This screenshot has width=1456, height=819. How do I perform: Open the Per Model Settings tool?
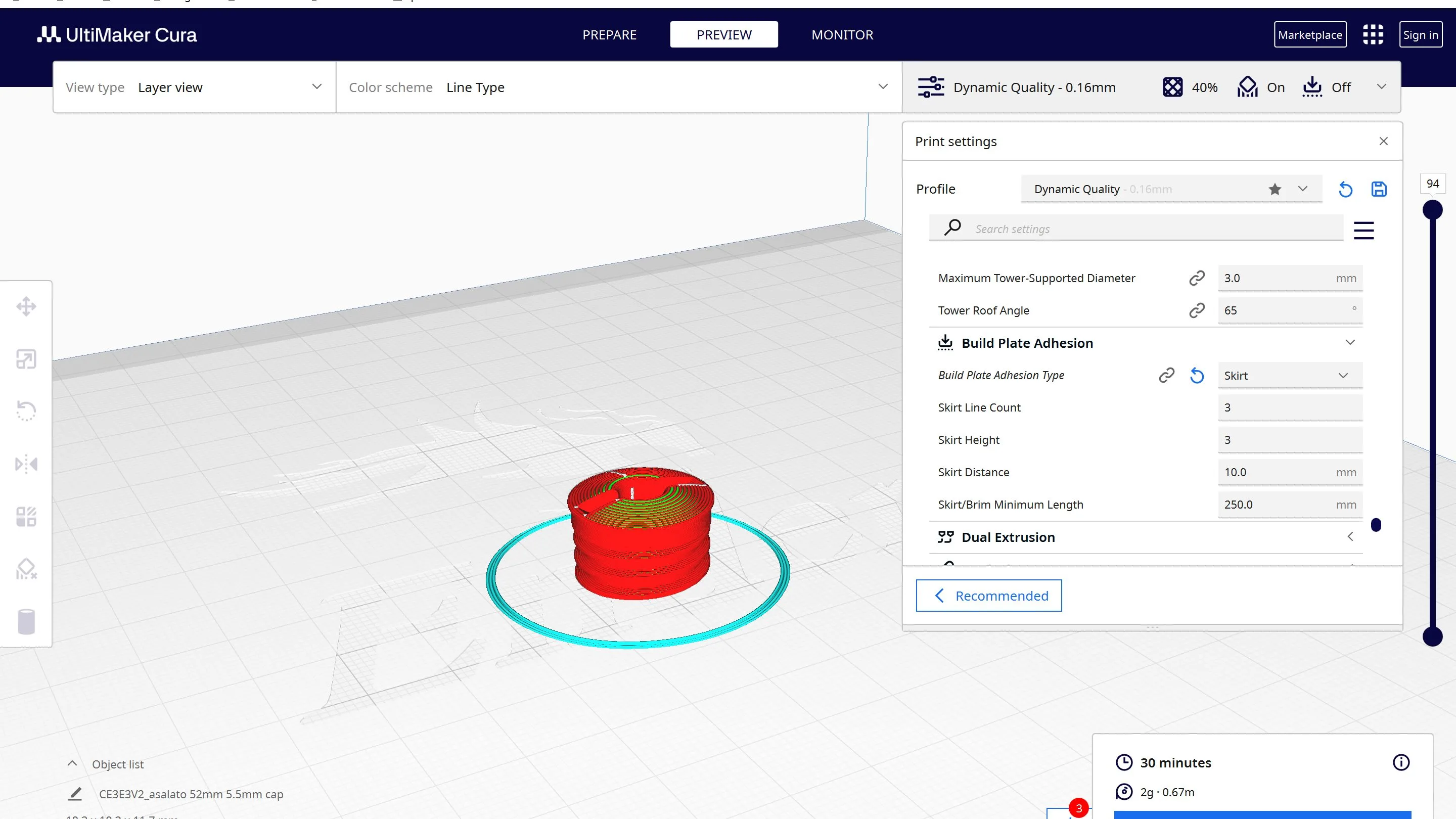[x=26, y=517]
